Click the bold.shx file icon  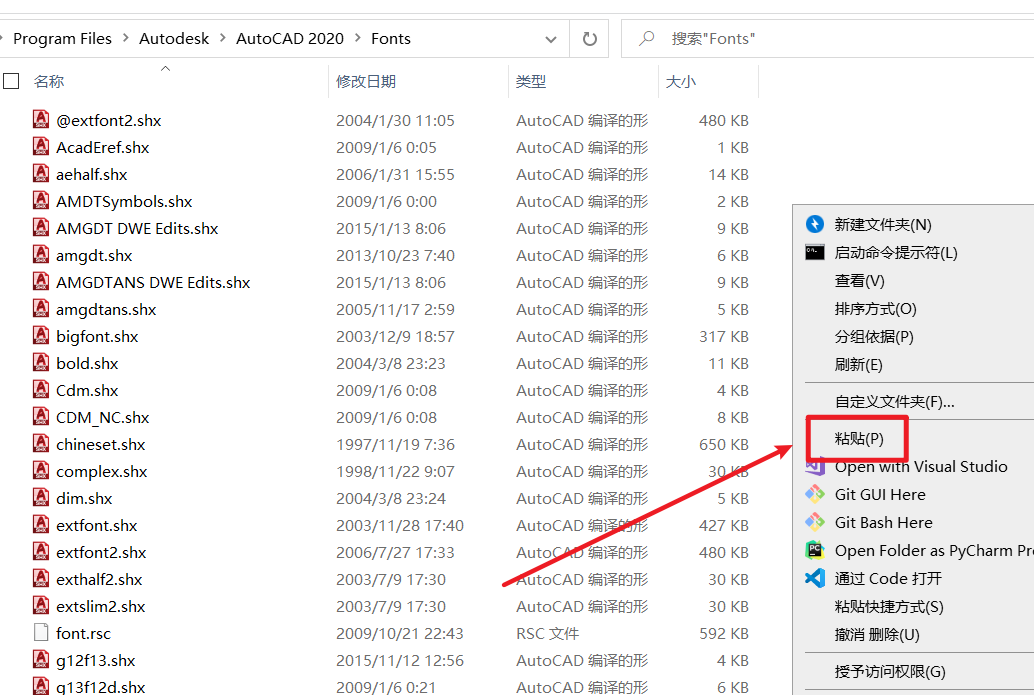pos(41,363)
